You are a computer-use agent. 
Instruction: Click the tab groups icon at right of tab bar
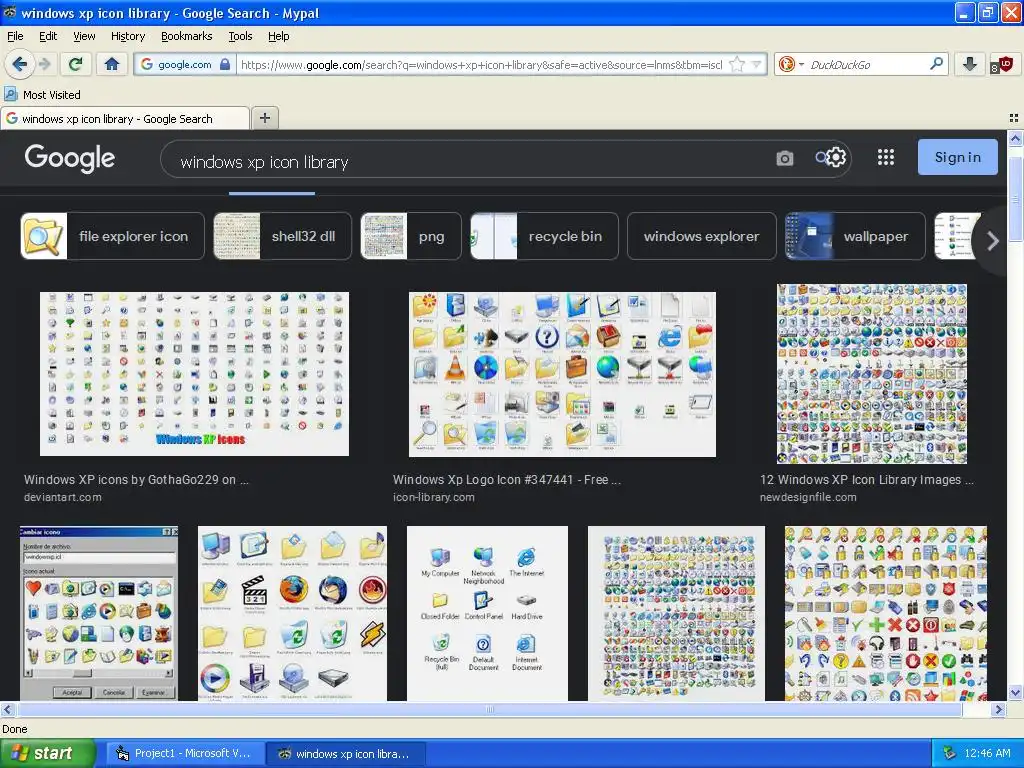pyautogui.click(x=1014, y=118)
